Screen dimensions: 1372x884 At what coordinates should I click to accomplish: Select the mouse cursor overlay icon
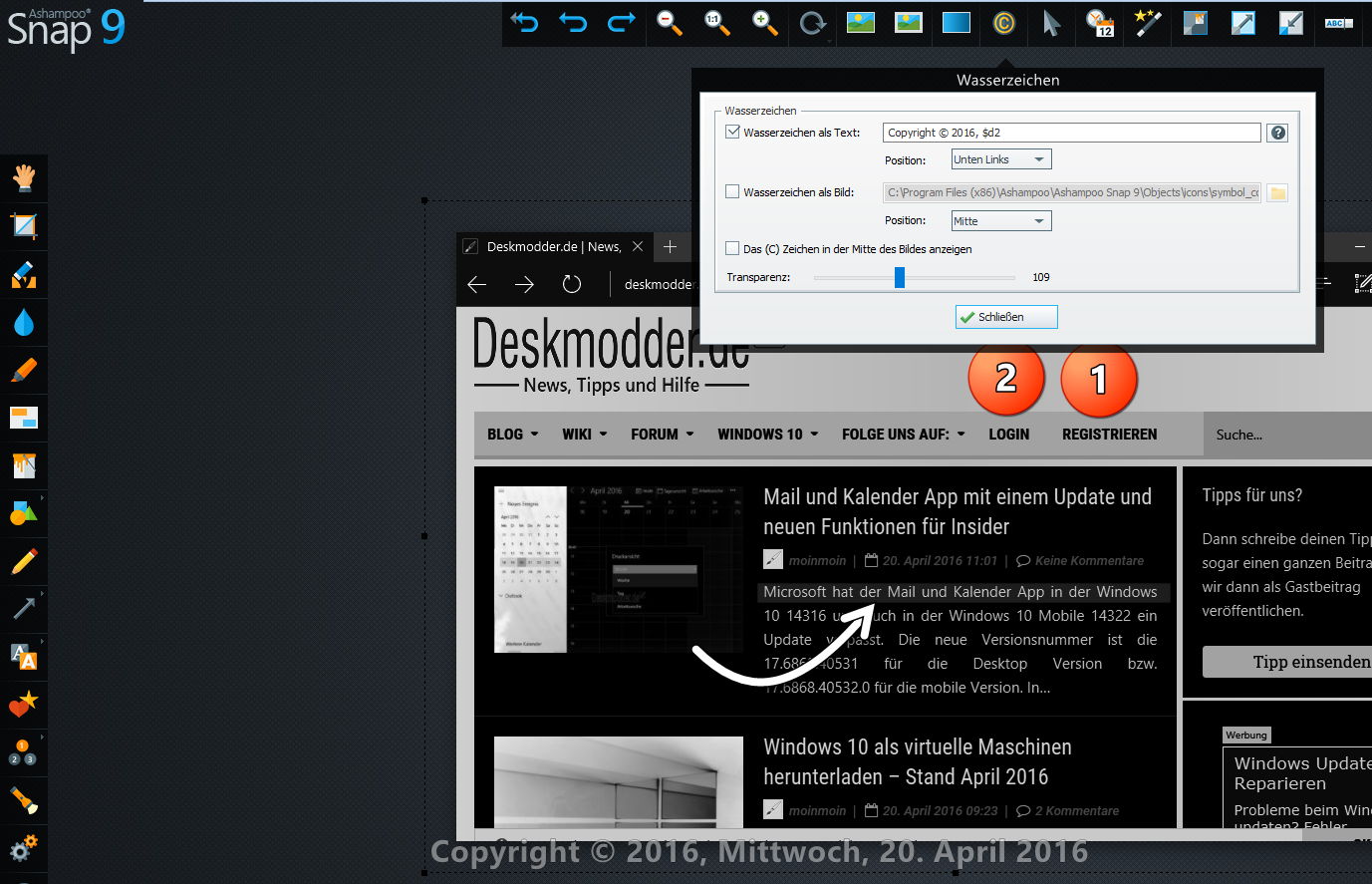(x=1052, y=22)
